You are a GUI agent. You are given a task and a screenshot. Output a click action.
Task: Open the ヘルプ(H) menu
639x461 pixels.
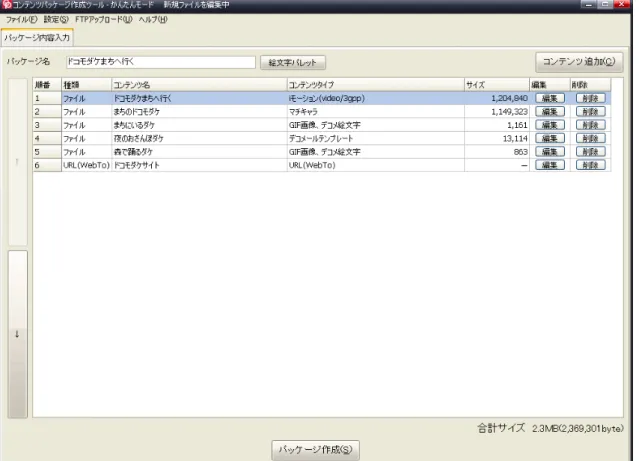point(153,20)
